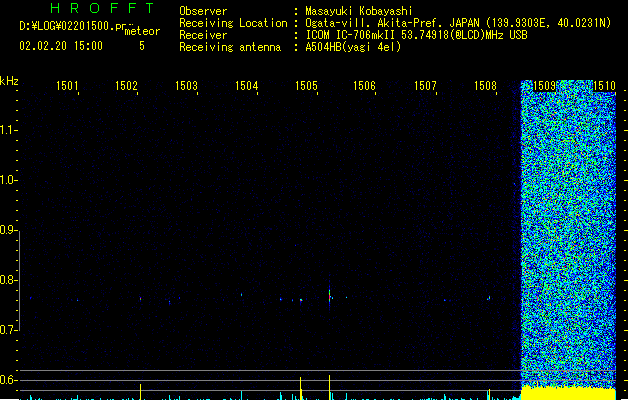The image size is (629, 400).
Task: Click the meteor echo dot near 1508
Action: pos(489,298)
